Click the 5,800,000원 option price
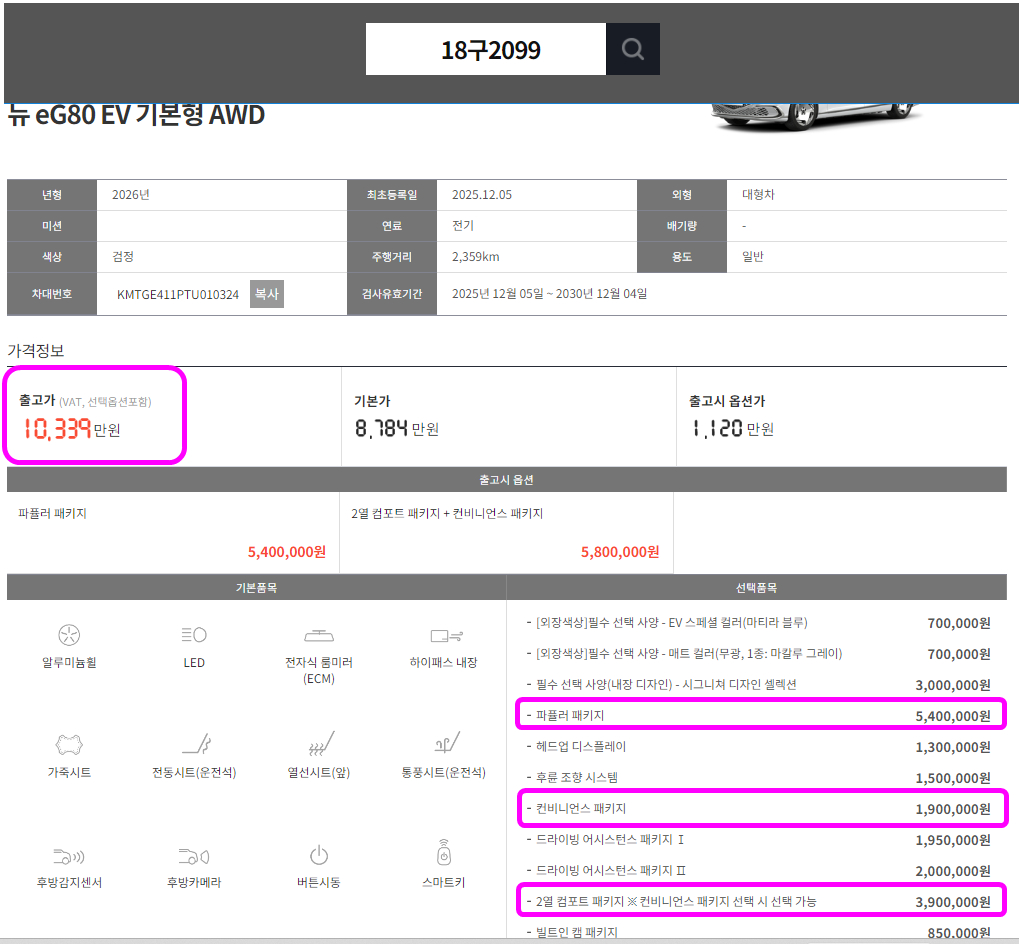1019x944 pixels. pyautogui.click(x=620, y=552)
